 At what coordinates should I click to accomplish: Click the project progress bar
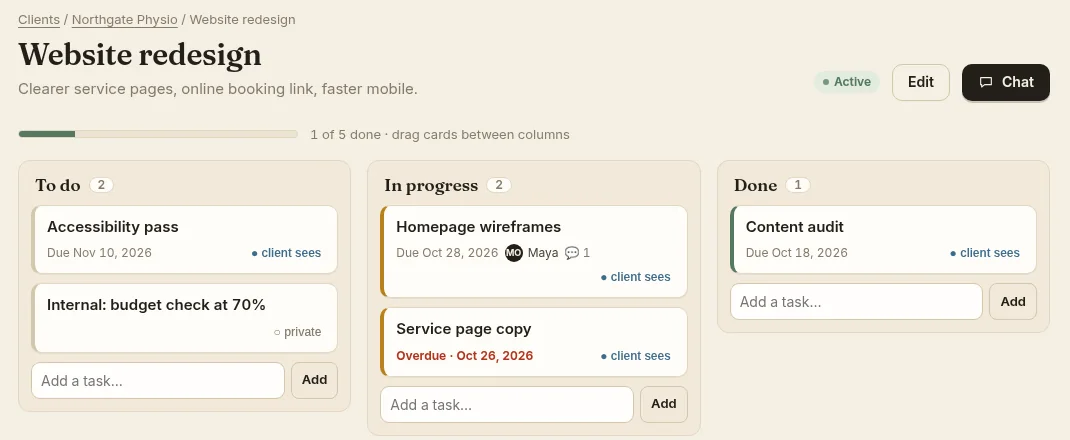158,134
